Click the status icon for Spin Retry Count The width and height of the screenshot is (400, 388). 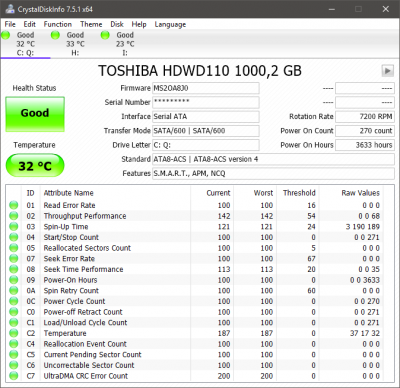[x=14, y=291]
